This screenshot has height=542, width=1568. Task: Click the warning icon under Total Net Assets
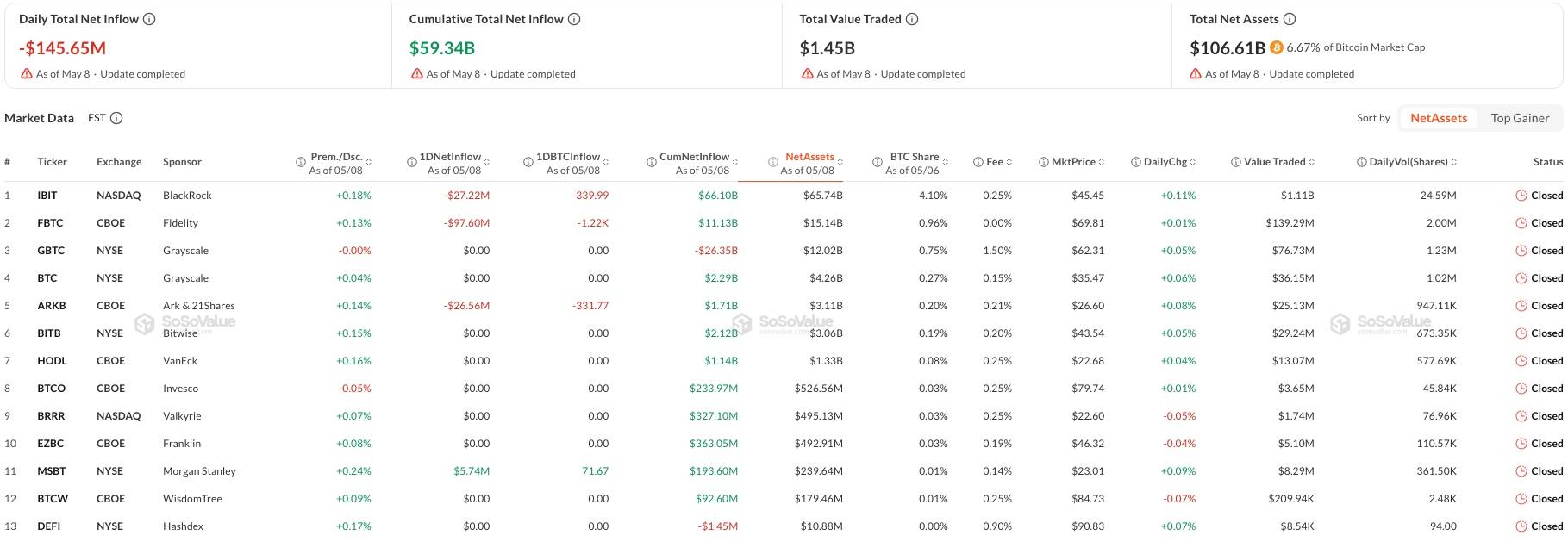[1196, 74]
